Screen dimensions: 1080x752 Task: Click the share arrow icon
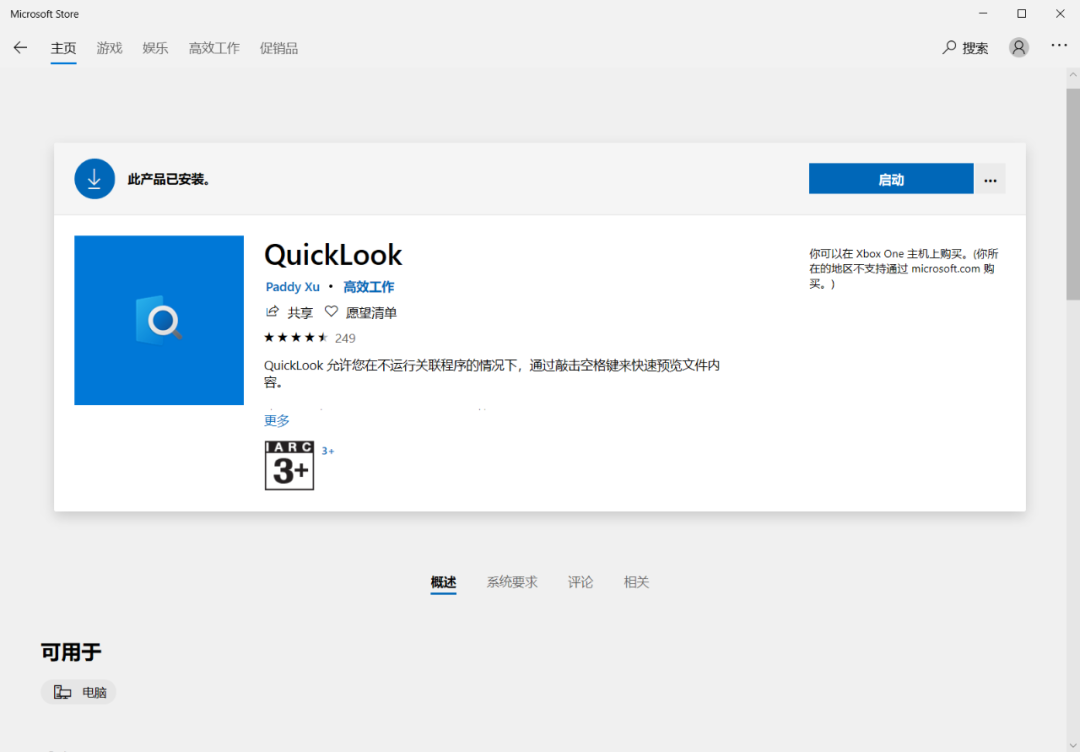(x=272, y=312)
